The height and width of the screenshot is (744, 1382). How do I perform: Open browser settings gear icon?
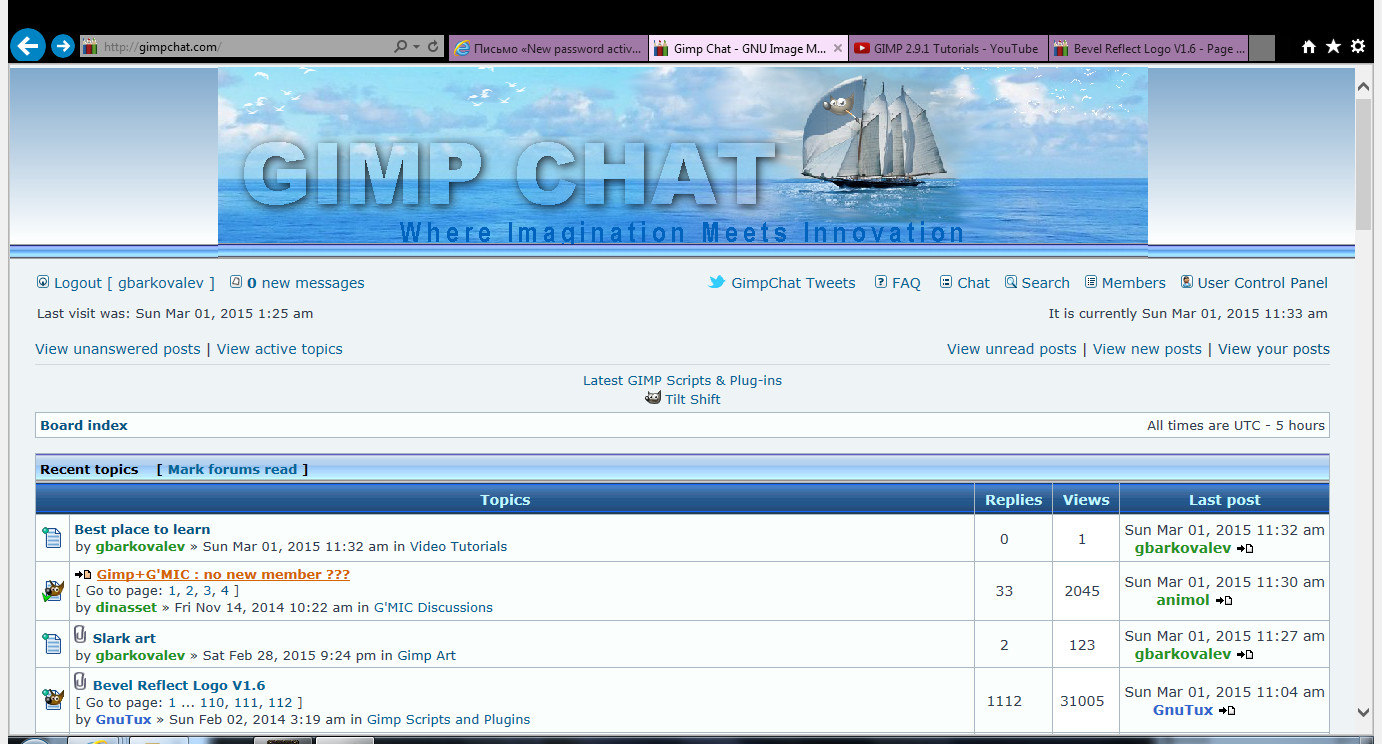pos(1358,47)
